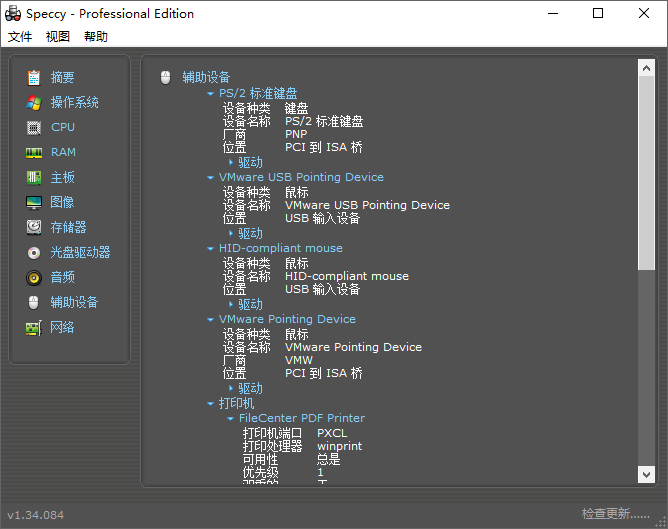Click the scroll down arrow
Image resolution: width=668 pixels, height=529 pixels.
[646, 474]
